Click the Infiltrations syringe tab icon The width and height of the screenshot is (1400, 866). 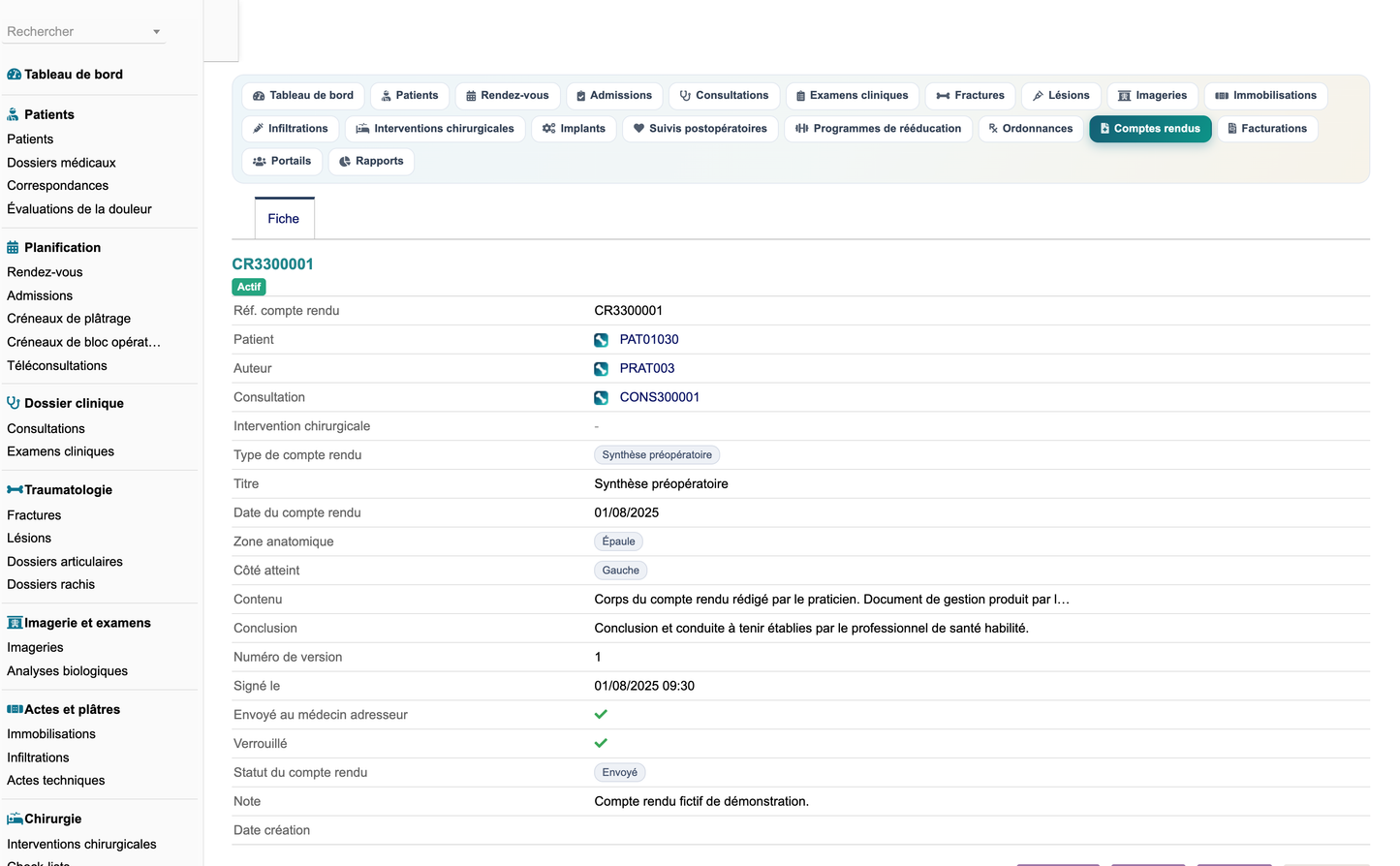[258, 129]
